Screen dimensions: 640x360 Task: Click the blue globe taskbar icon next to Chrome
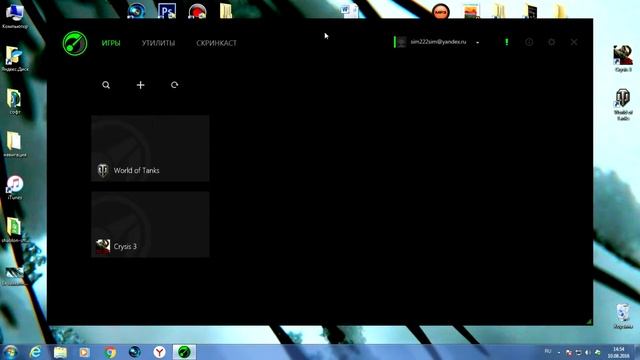point(134,352)
